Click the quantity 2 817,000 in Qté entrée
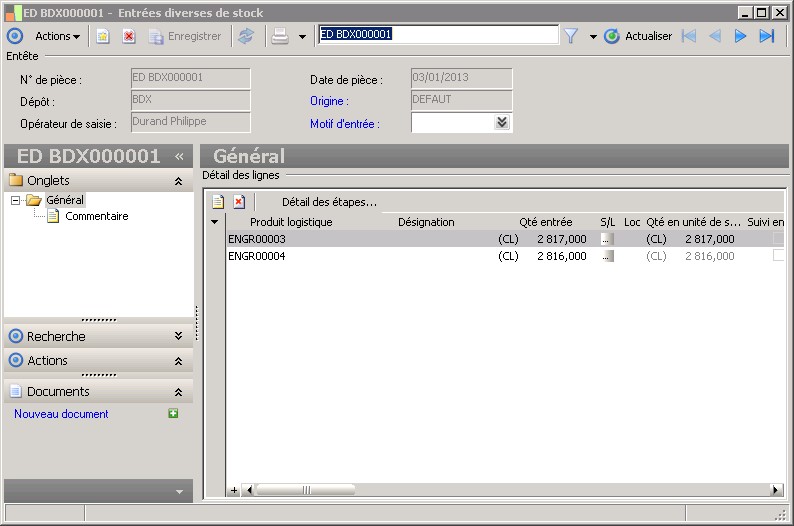Image resolution: width=794 pixels, height=526 pixels. pos(562,239)
